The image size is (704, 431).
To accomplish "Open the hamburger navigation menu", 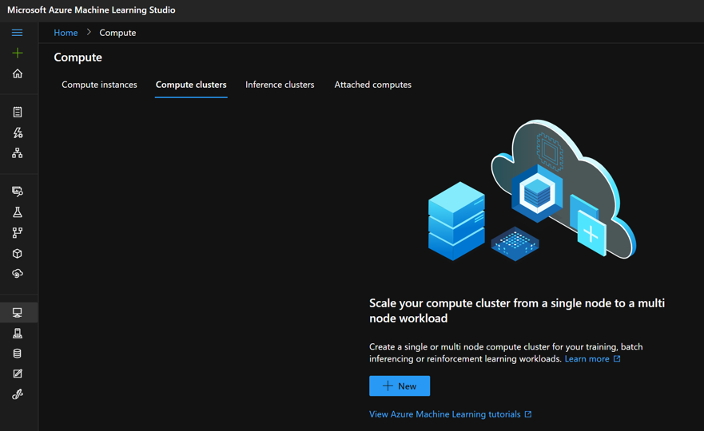I will pyautogui.click(x=17, y=33).
